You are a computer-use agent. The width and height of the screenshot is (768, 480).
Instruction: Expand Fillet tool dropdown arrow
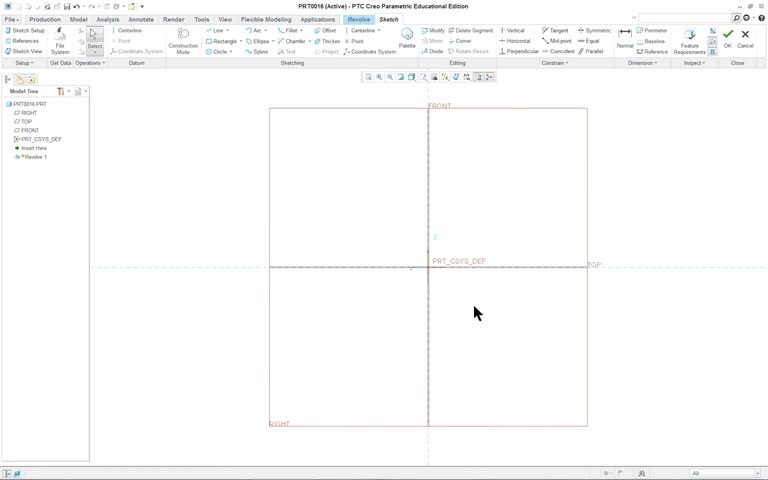302,30
